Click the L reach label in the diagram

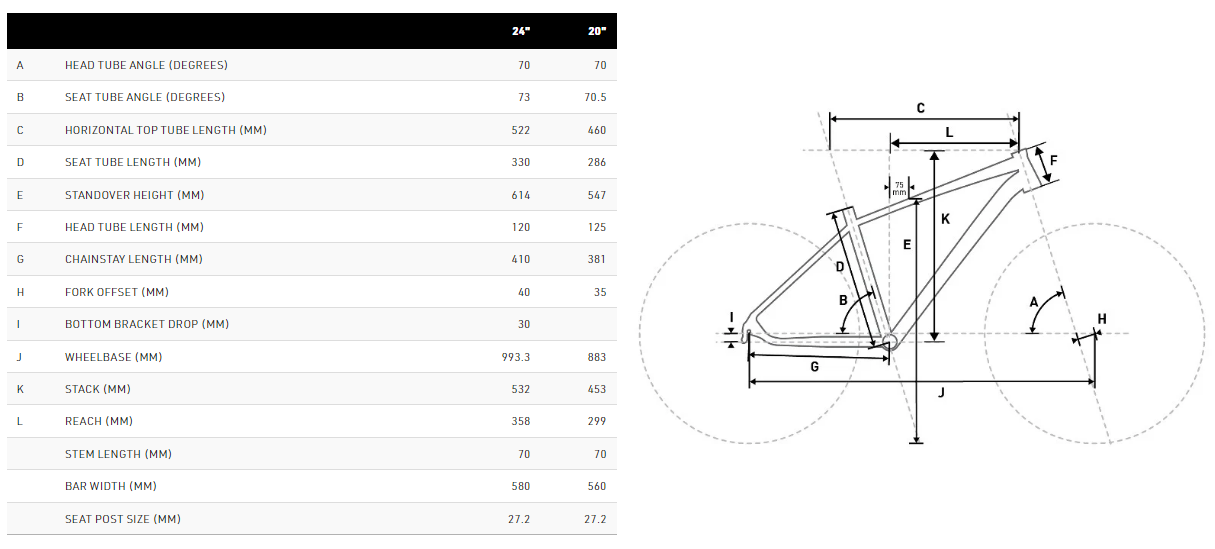point(949,132)
